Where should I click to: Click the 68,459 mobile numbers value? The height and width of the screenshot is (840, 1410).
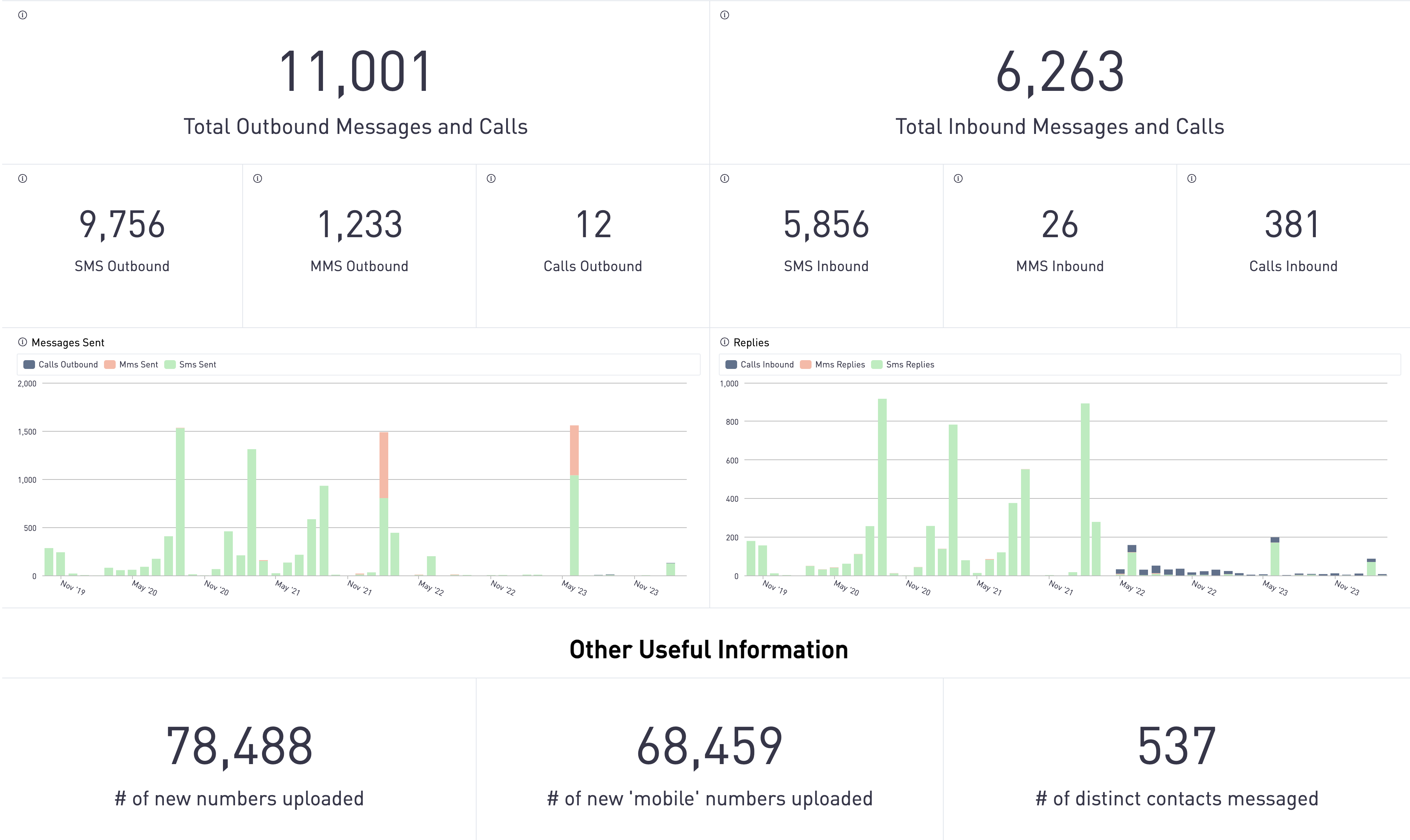tap(710, 747)
